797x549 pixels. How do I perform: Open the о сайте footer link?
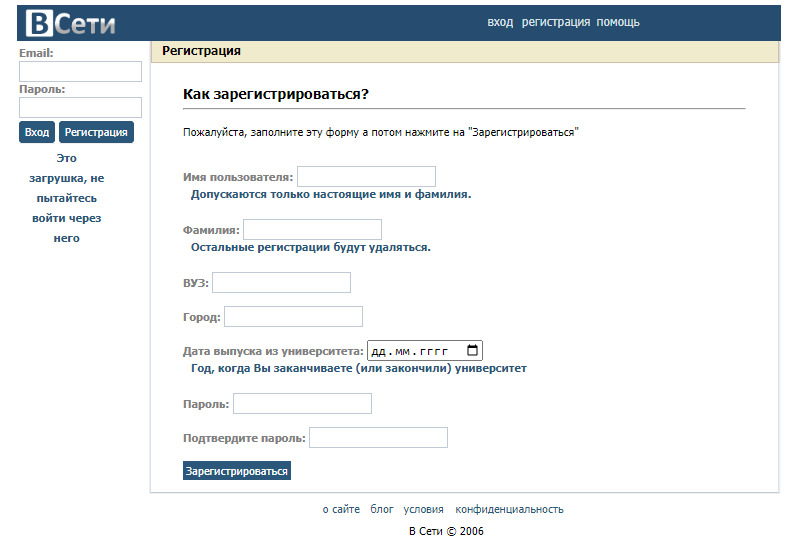[341, 509]
